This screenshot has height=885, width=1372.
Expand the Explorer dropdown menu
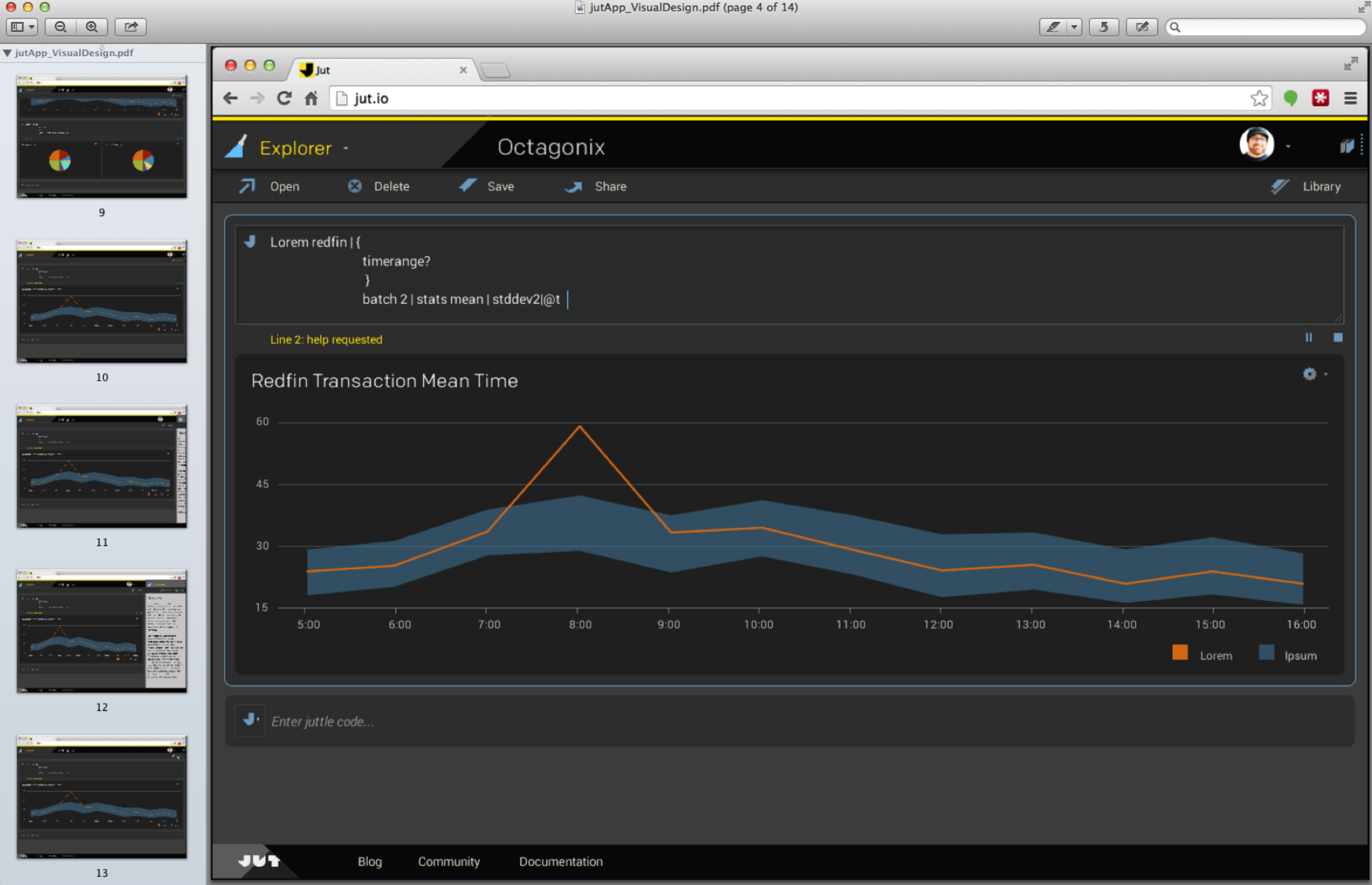point(346,148)
